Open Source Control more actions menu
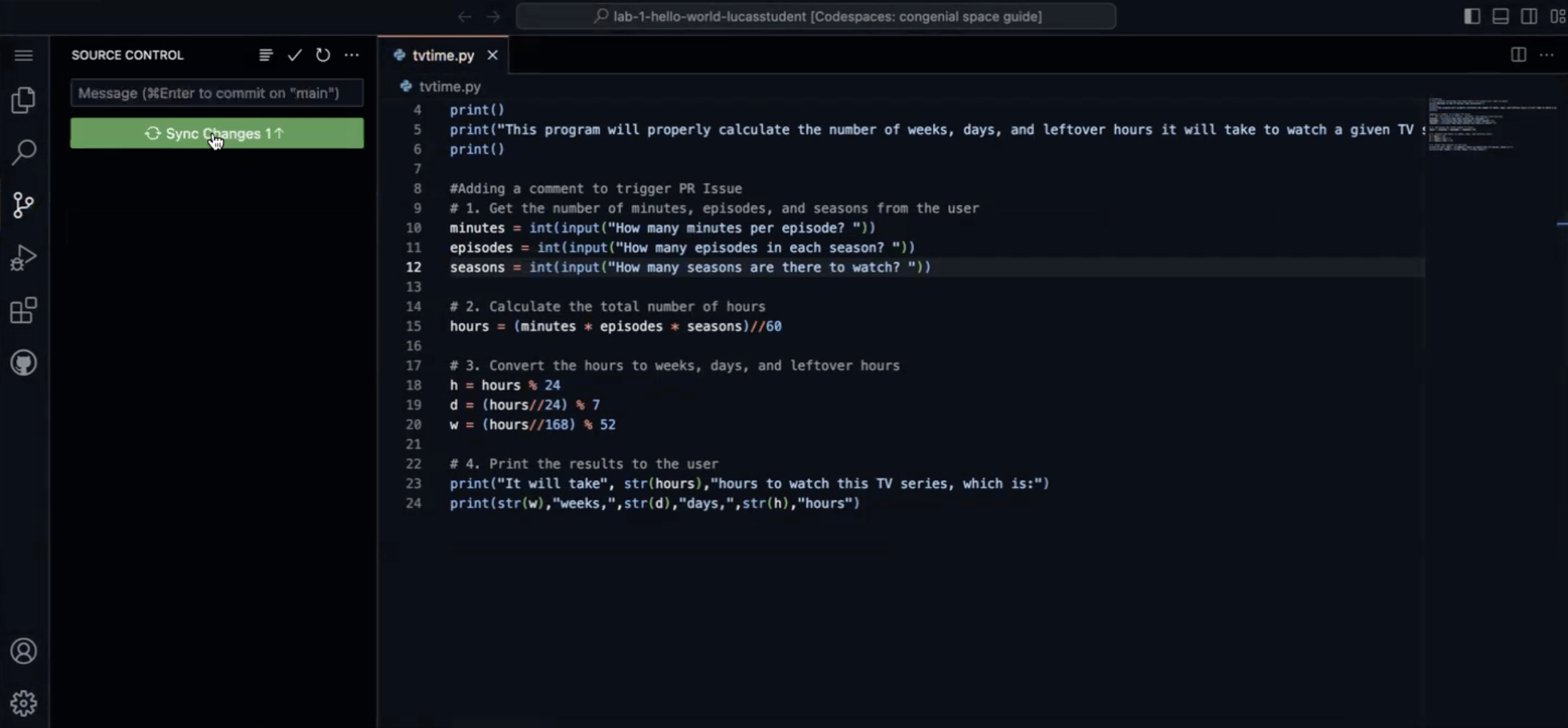This screenshot has height=728, width=1568. click(x=352, y=55)
